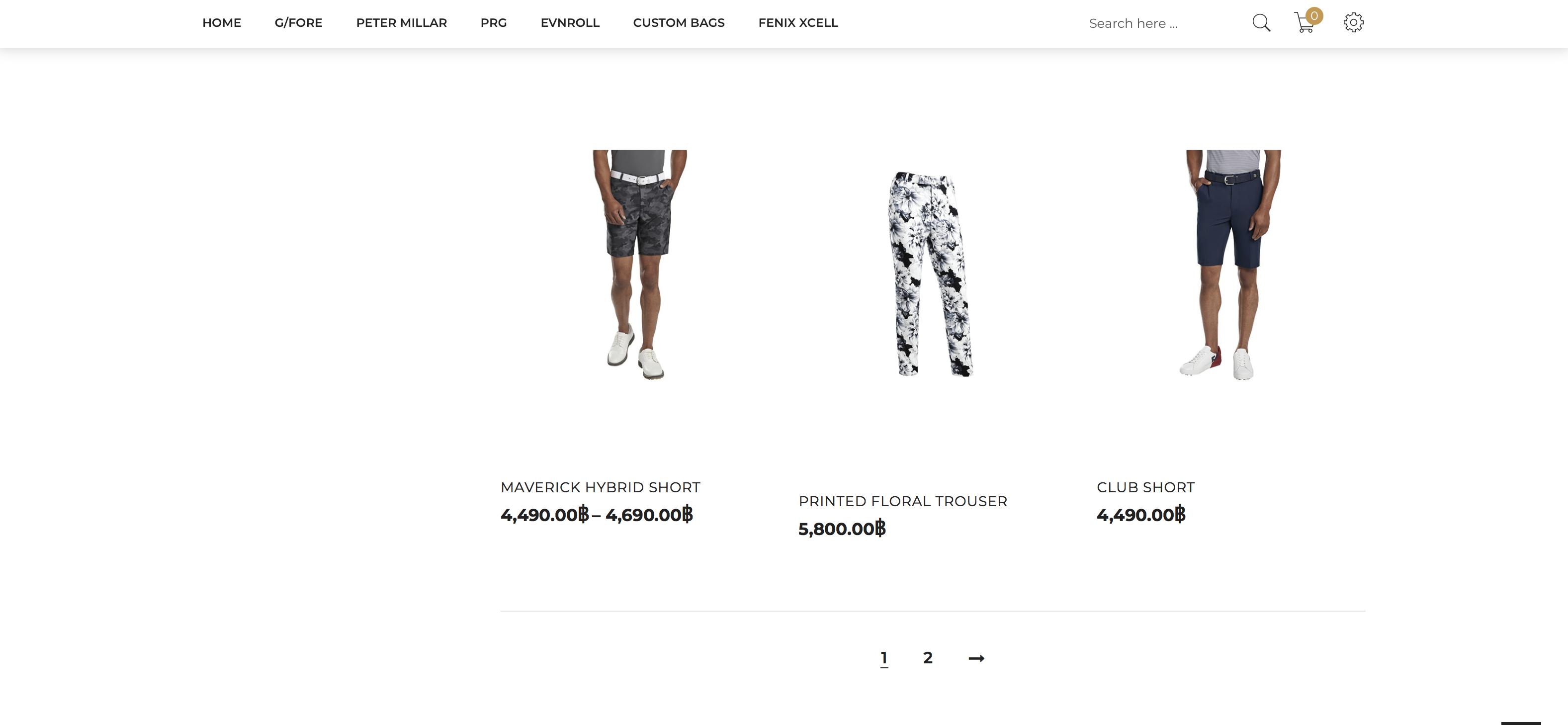1568x725 pixels.
Task: Go to CUSTOM BAGS page
Action: (679, 23)
